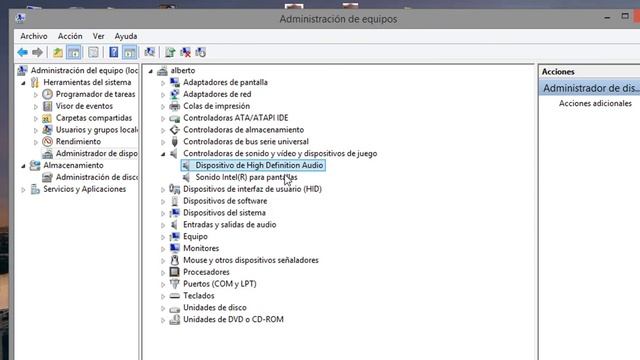The height and width of the screenshot is (360, 640).
Task: Select Administrador de dispositivos in left tree
Action: [x=97, y=153]
